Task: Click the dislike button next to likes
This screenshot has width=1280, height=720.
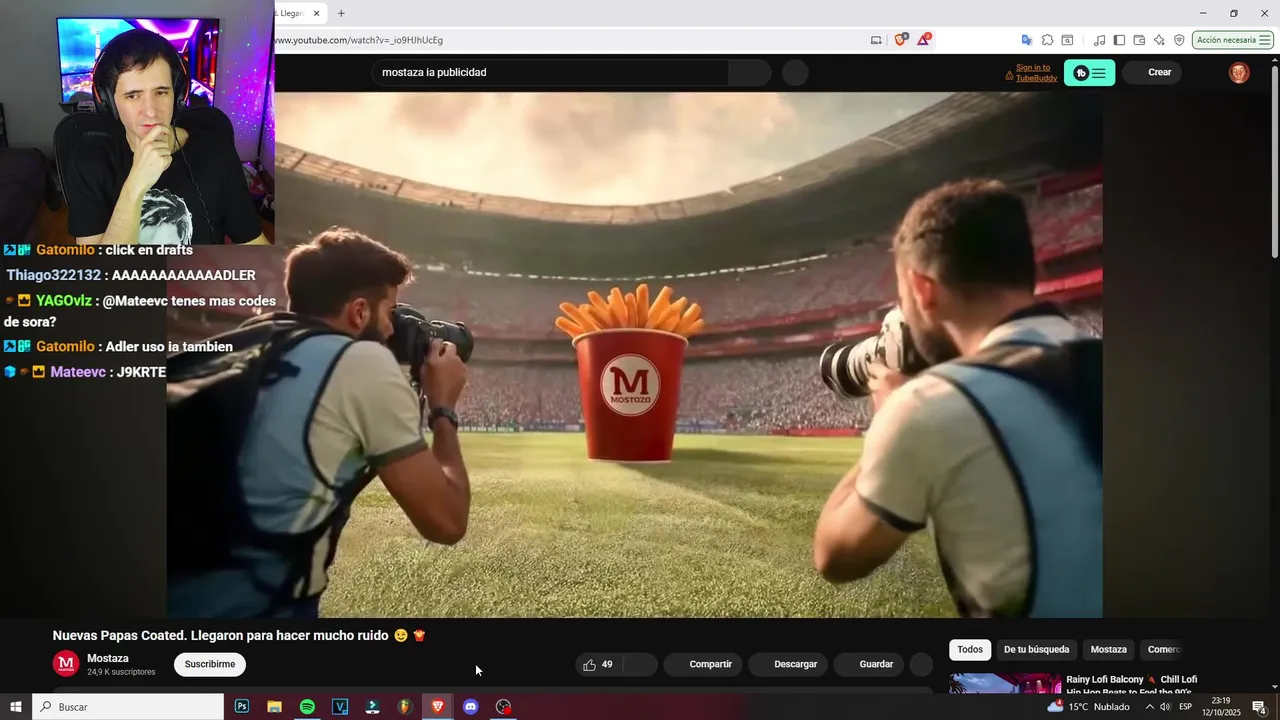Action: click(641, 664)
